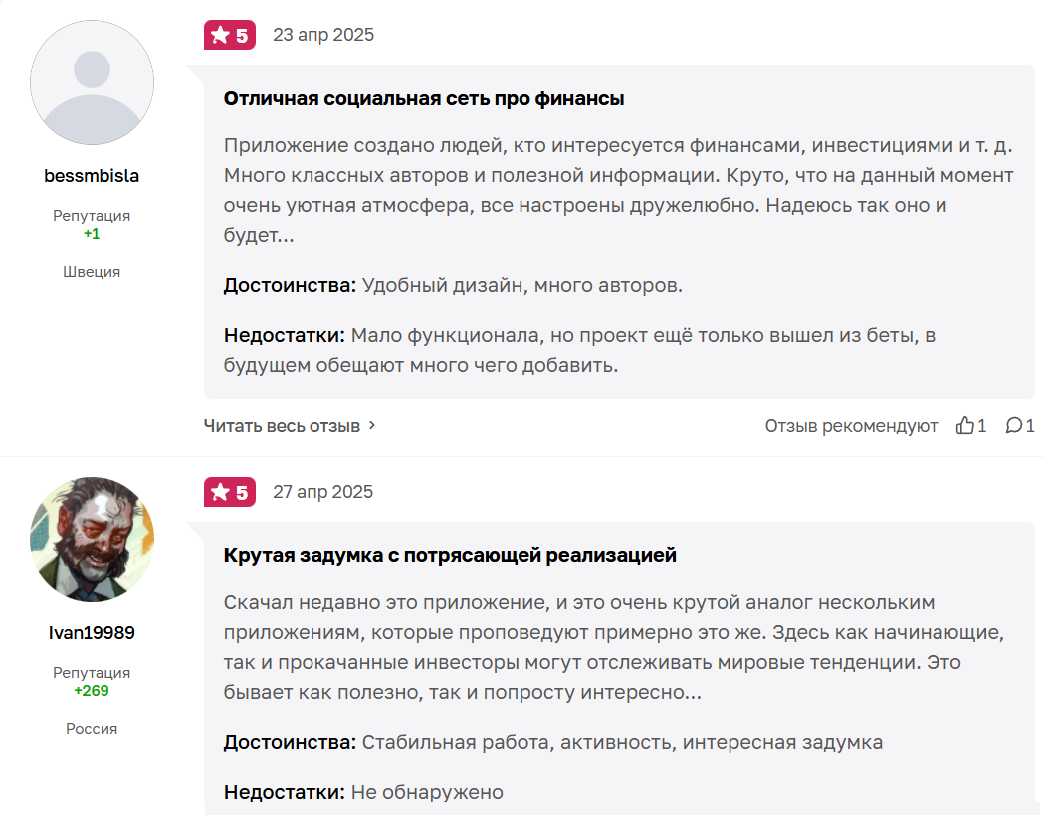
Task: Open bessmbisla's default avatar
Action: point(92,83)
